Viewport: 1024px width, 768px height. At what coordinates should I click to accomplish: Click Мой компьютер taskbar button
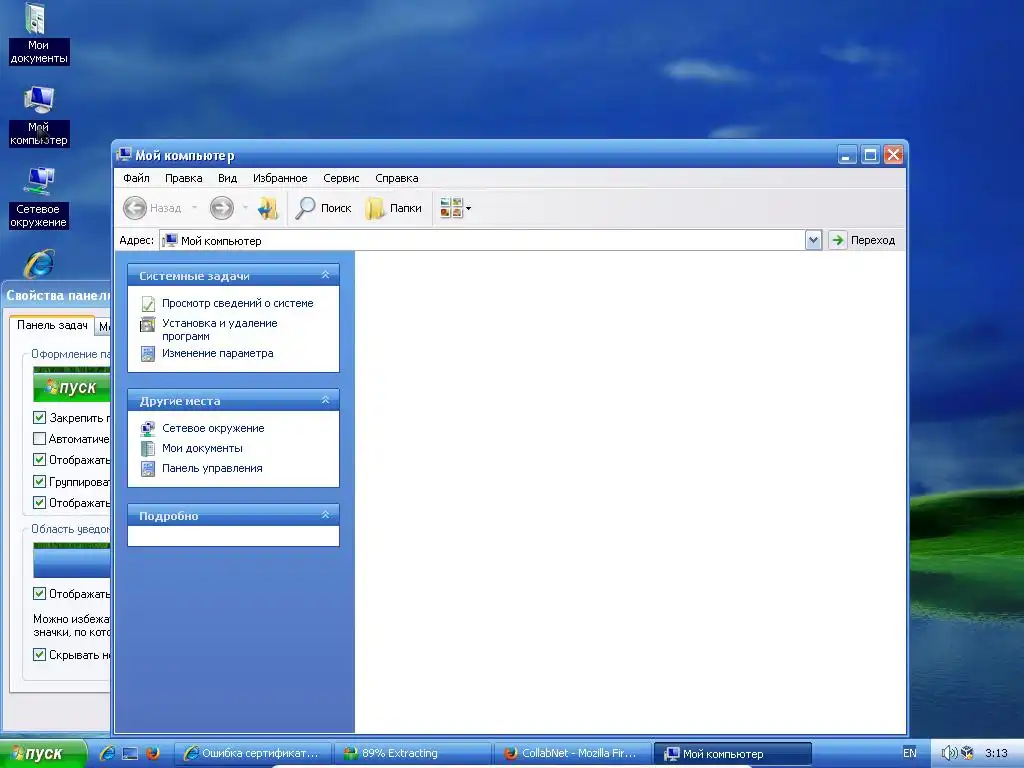pos(733,754)
